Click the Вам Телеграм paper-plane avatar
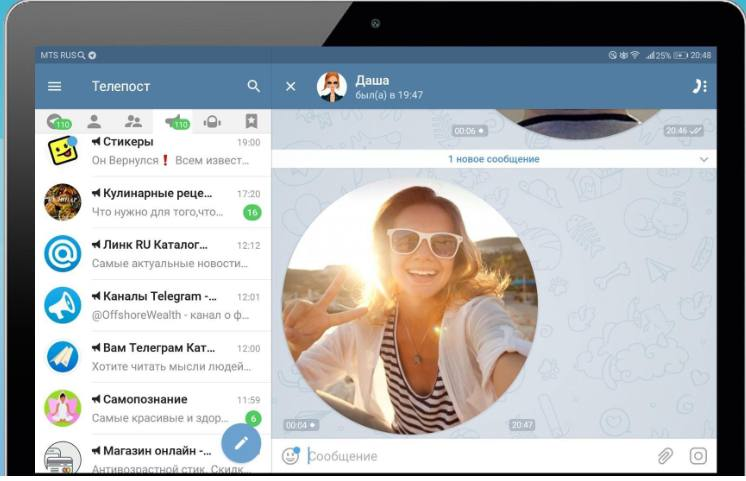This screenshot has width=746, height=481. pyautogui.click(x=63, y=357)
